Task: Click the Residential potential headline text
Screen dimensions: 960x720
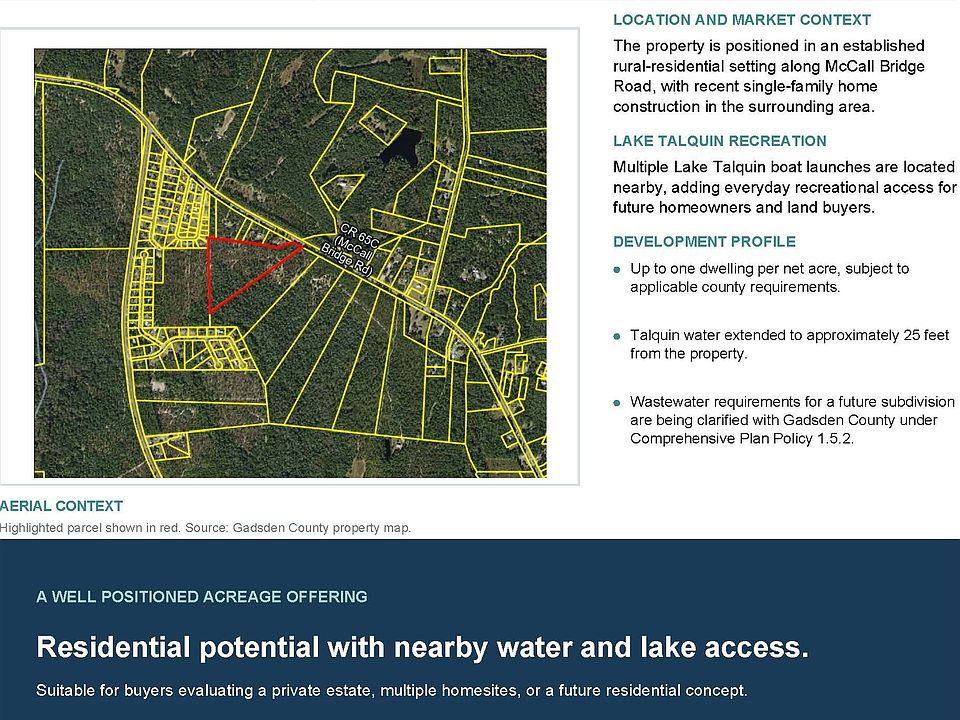Action: tap(422, 647)
